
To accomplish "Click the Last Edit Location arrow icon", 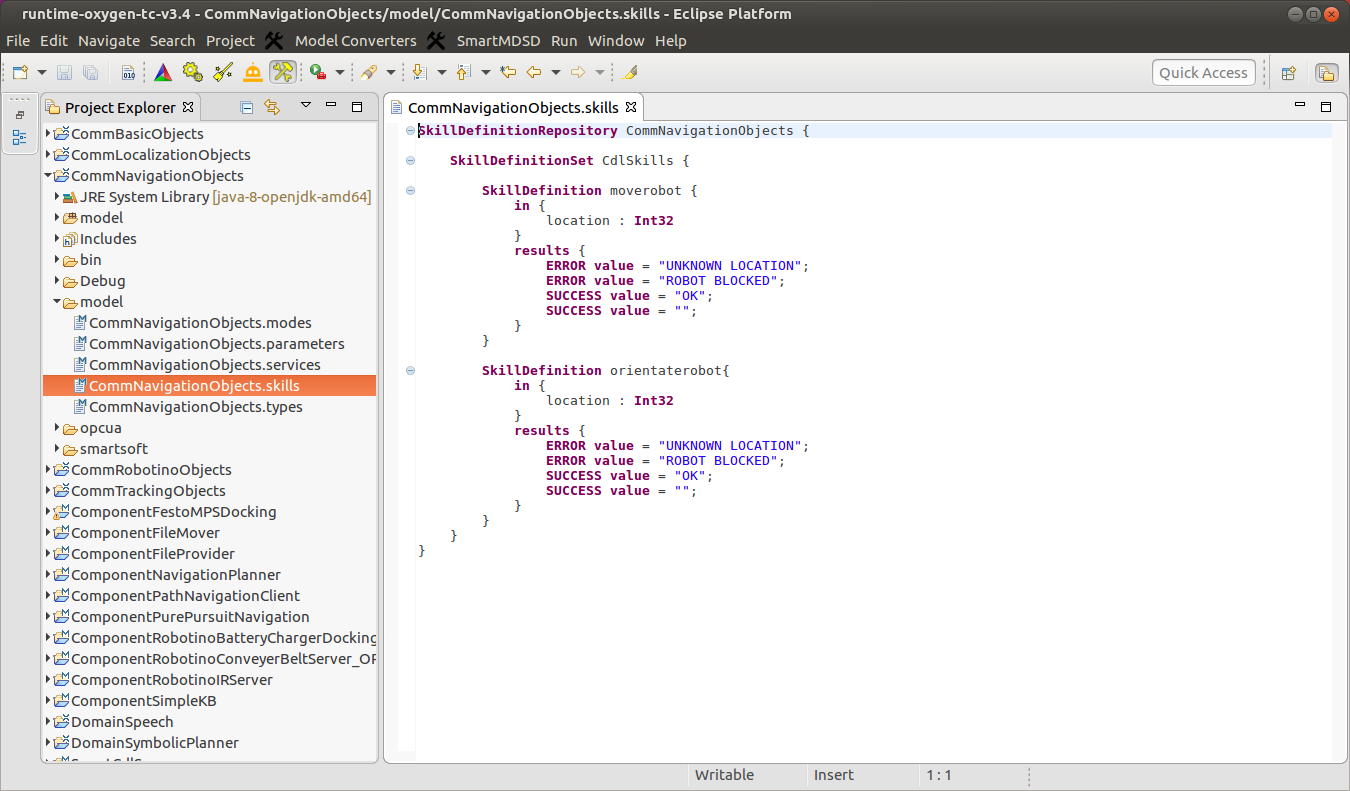I will click(507, 72).
